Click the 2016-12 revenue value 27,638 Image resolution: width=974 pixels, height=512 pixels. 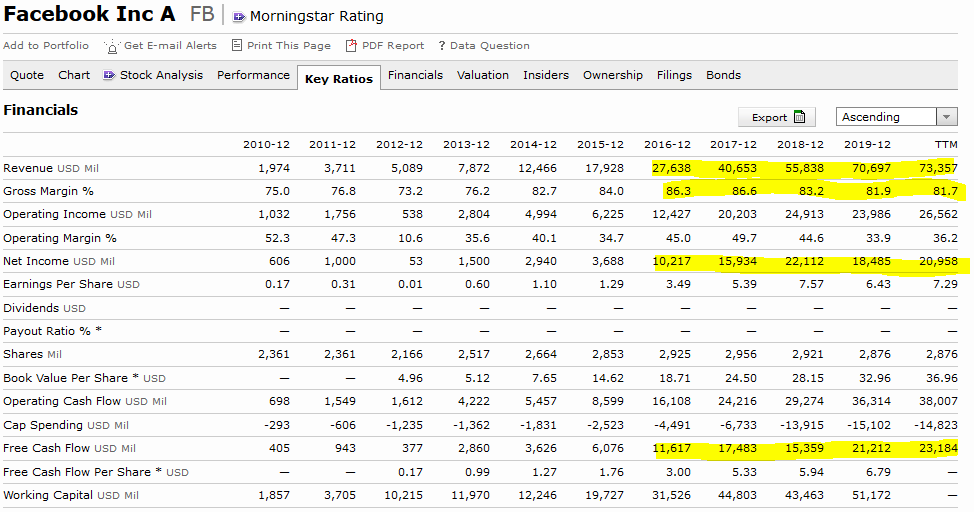coord(671,168)
